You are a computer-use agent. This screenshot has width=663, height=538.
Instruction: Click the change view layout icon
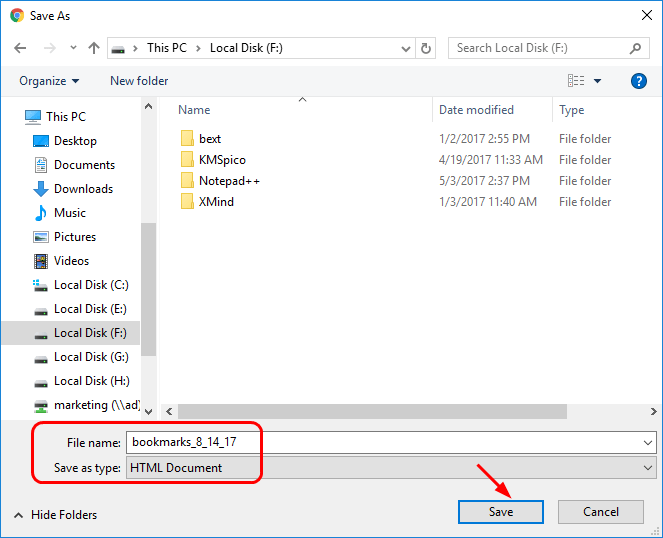coord(576,81)
